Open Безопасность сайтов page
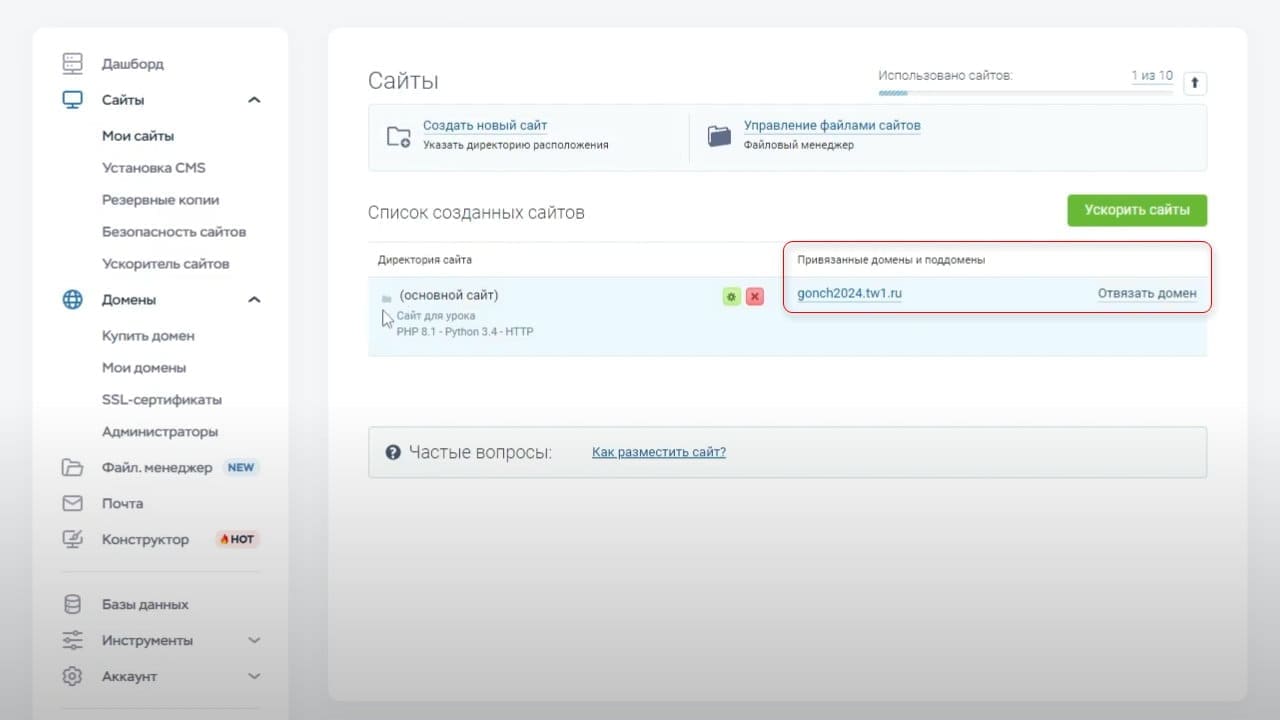 pos(174,232)
